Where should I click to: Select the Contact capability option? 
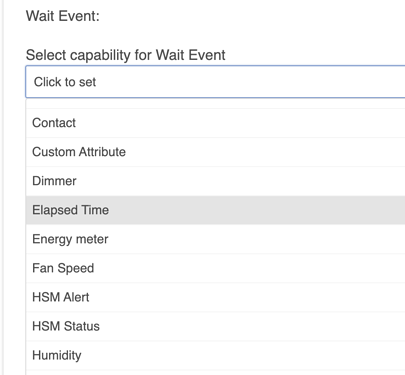pos(215,123)
